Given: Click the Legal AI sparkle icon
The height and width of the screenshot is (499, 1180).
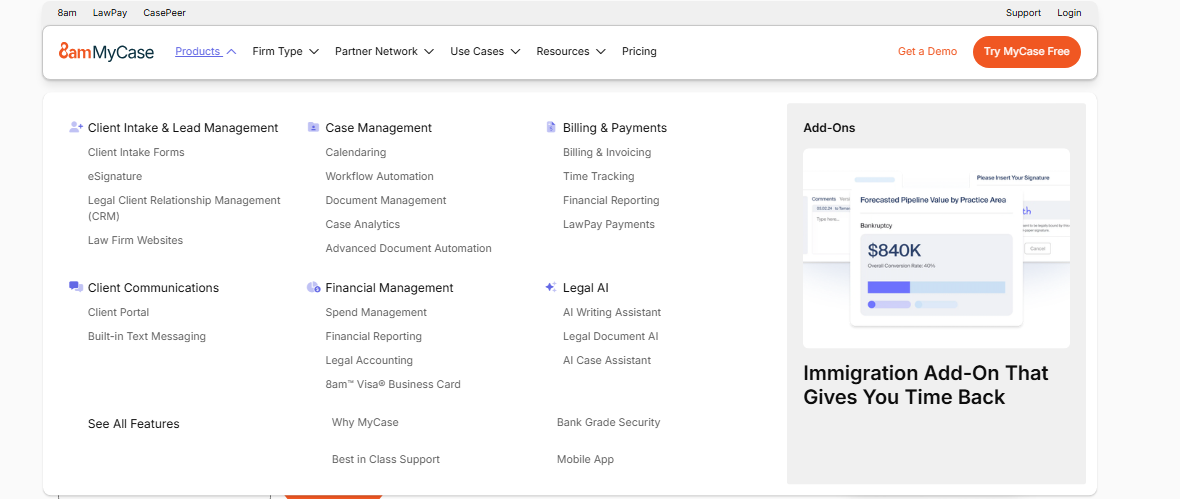Looking at the screenshot, I should (551, 288).
